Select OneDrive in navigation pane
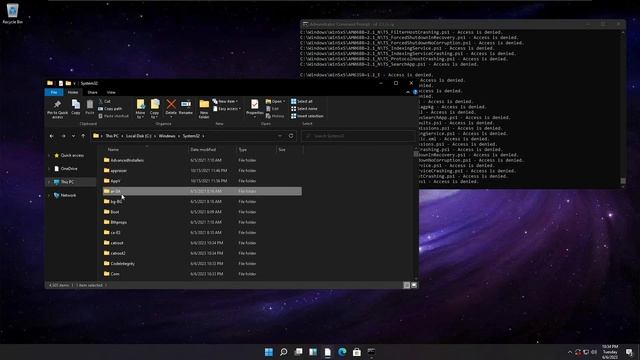 69,169
